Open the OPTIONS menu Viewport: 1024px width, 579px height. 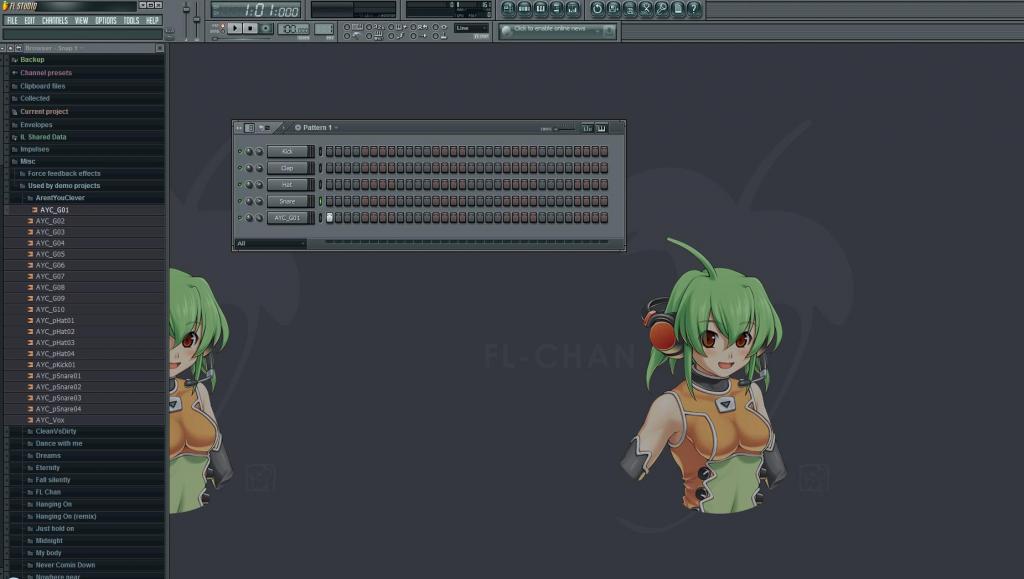pos(106,20)
